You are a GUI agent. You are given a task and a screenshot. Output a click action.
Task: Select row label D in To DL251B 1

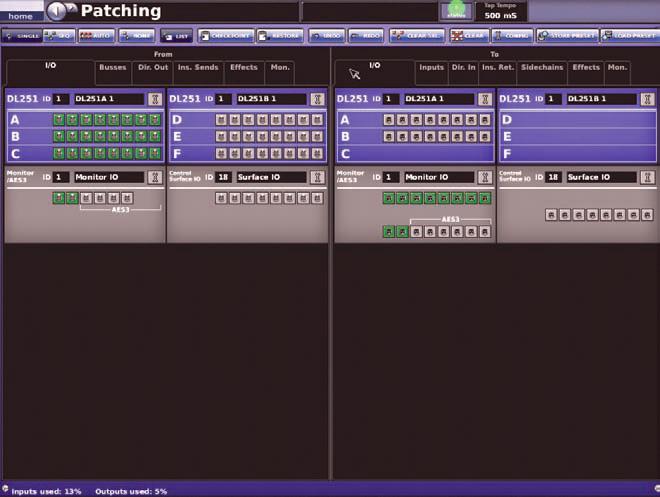[507, 120]
